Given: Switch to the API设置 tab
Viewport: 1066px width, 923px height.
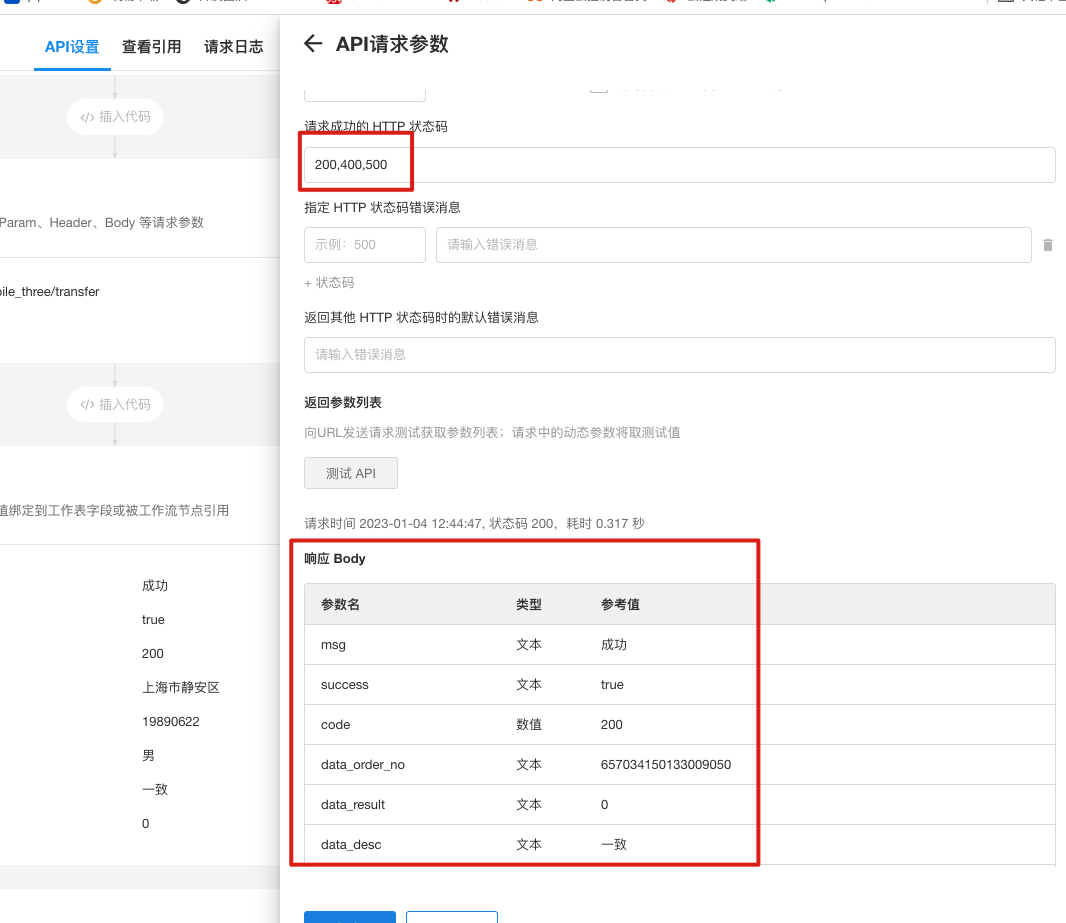Looking at the screenshot, I should click(72, 46).
